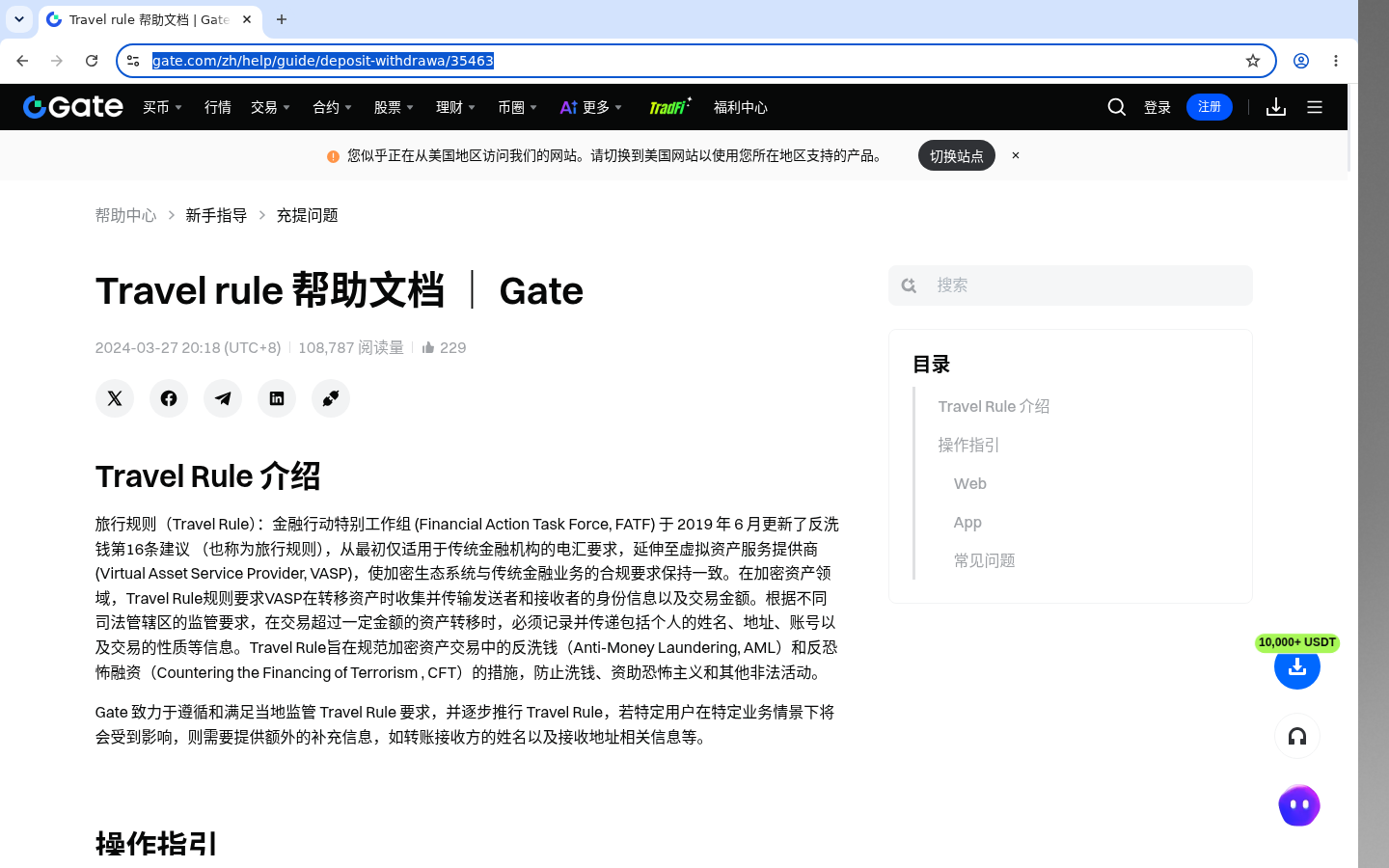Jump to Web section in contents
1389x868 pixels.
click(970, 484)
